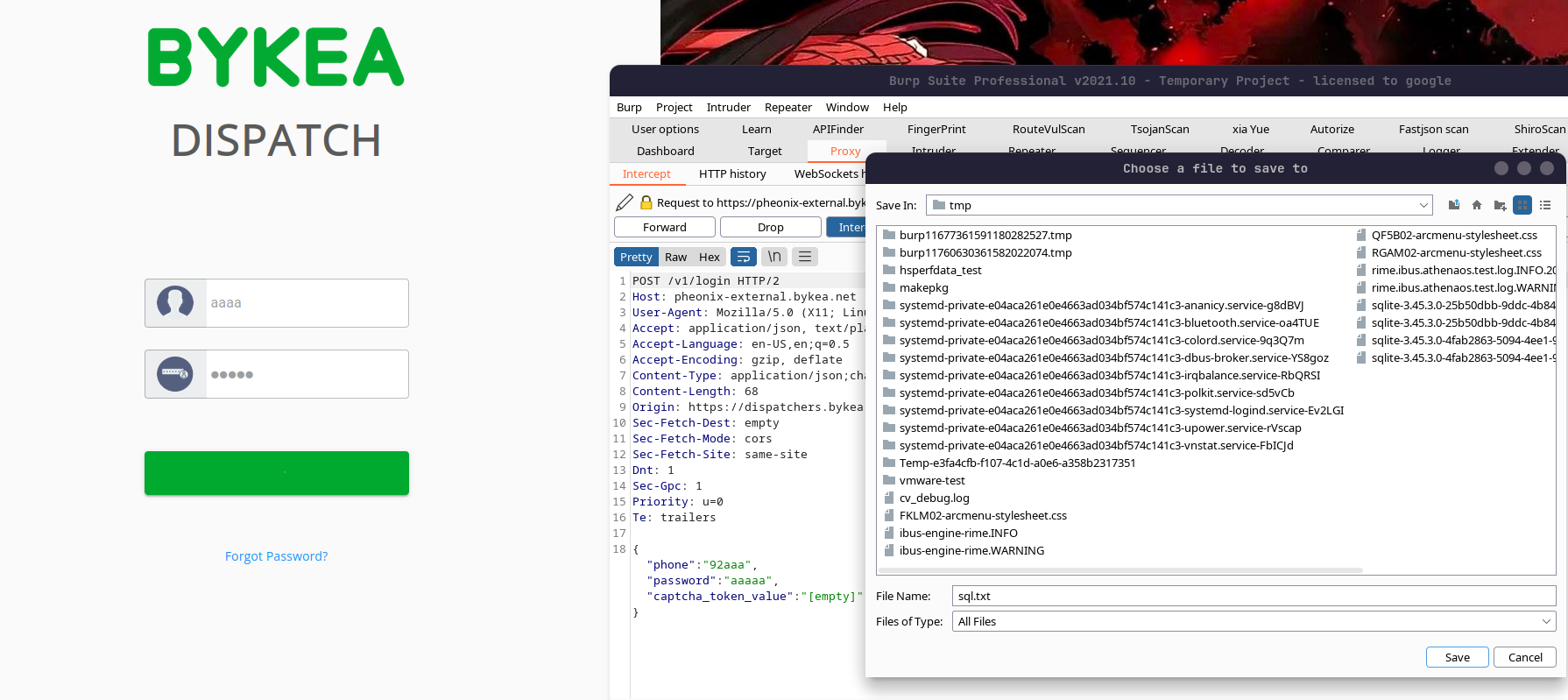Open the Files of Type dropdown
Image resolution: width=1568 pixels, height=700 pixels.
click(1254, 621)
